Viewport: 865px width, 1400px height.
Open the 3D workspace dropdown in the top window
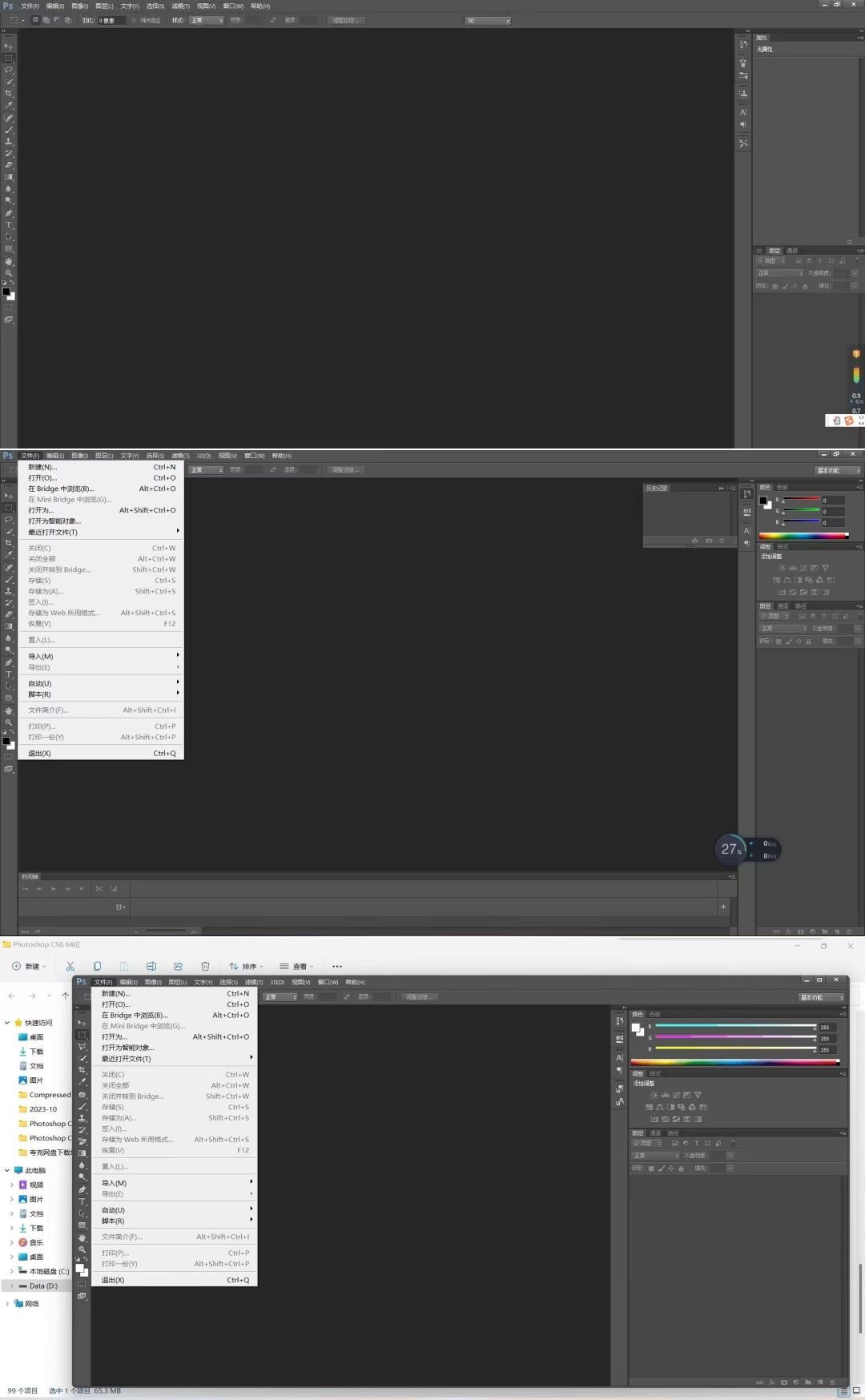488,20
